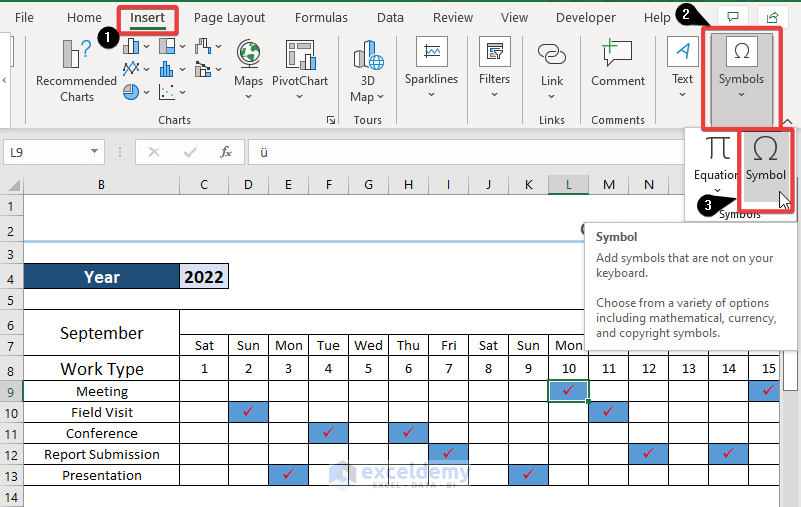The width and height of the screenshot is (801, 507).
Task: Choose Symbol from the Symbols dropdown
Action: point(765,164)
